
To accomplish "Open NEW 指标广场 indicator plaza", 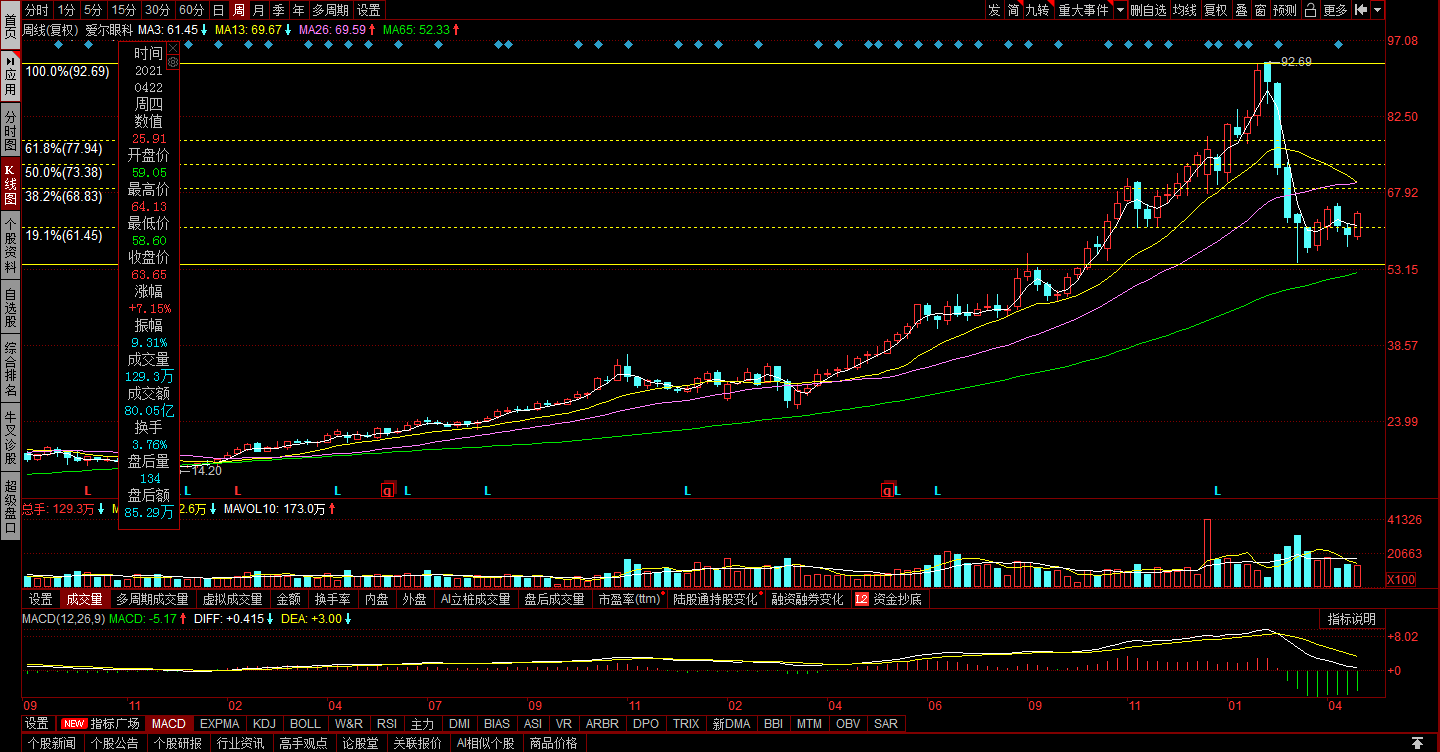I will [x=101, y=723].
